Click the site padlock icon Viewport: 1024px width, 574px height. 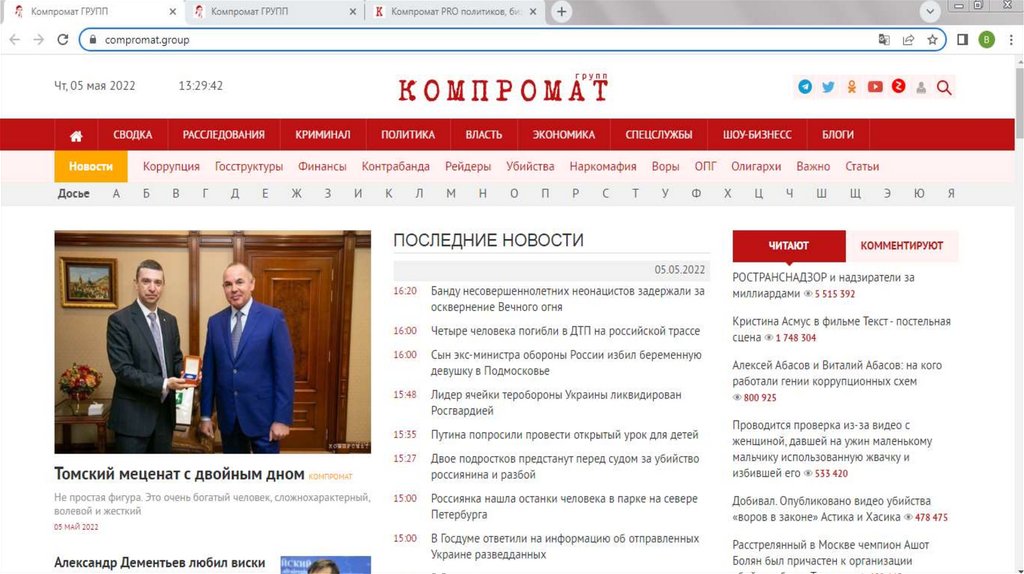pos(93,40)
